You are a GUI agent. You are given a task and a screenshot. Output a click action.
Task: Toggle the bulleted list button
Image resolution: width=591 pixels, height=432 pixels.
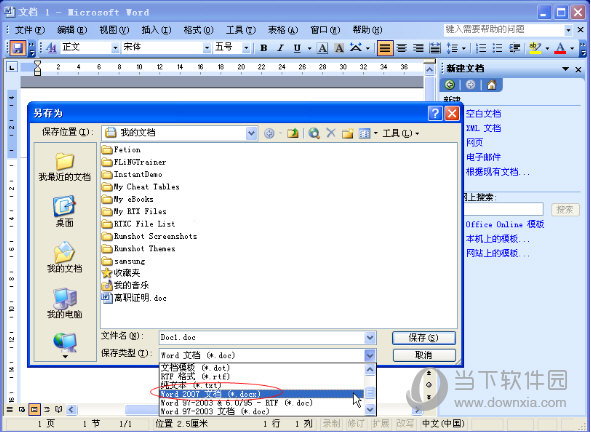498,48
